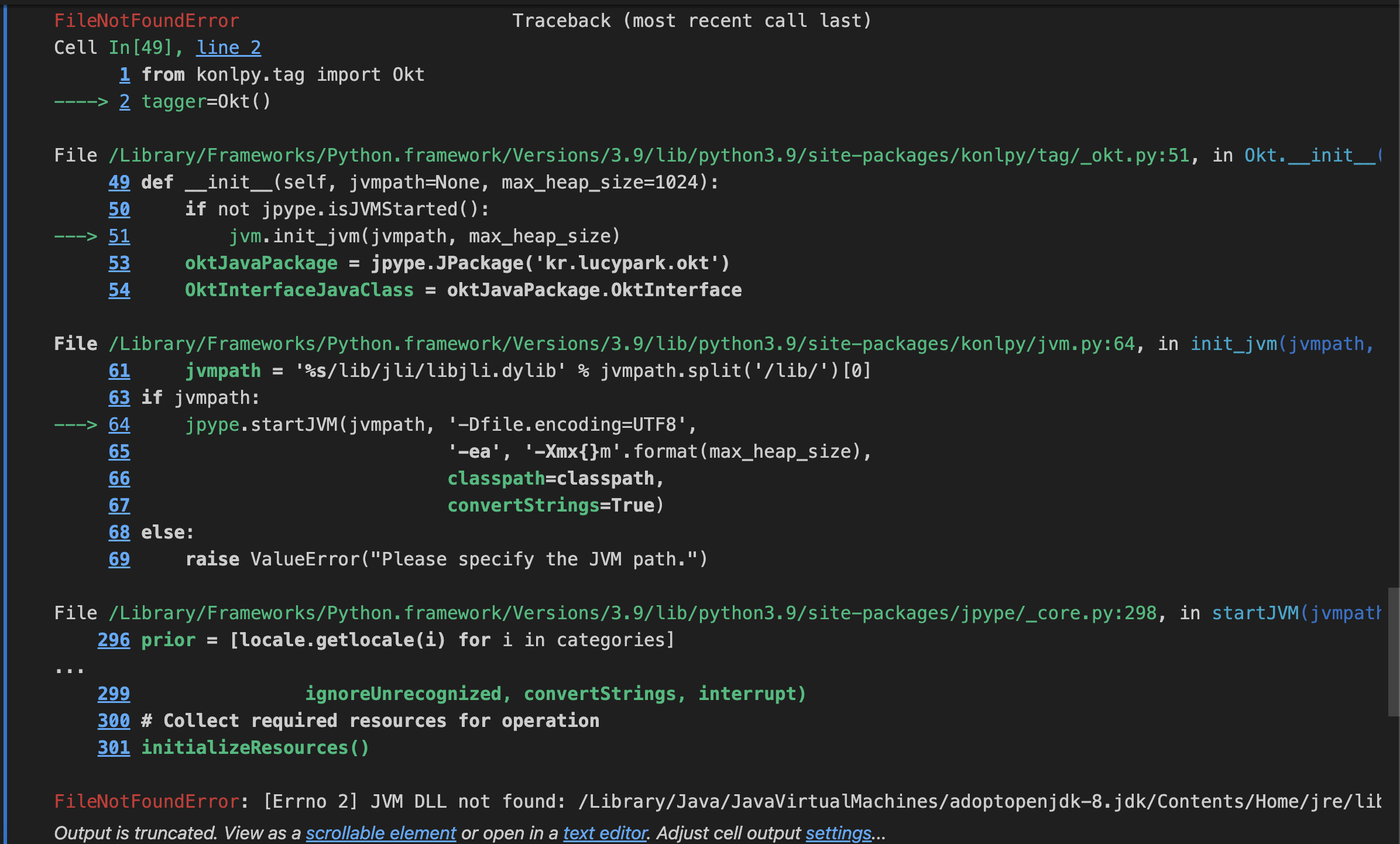This screenshot has height=844, width=1400.
Task: Open output in 'text editor' link
Action: (605, 832)
